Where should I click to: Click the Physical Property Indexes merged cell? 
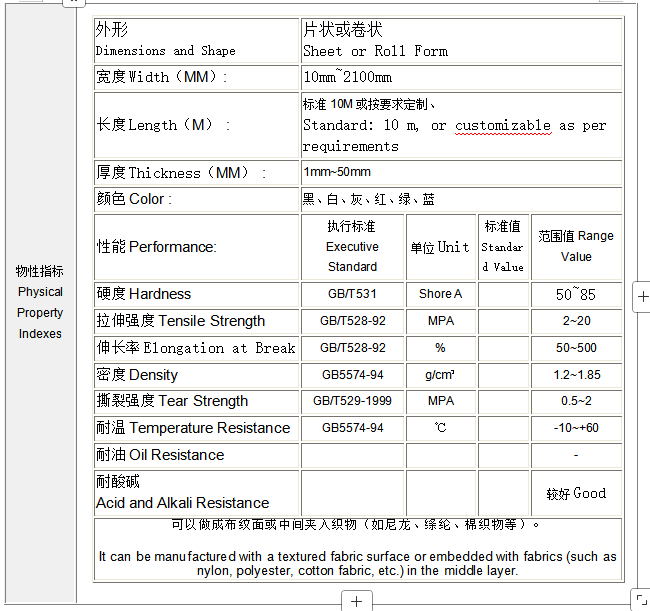tap(40, 302)
